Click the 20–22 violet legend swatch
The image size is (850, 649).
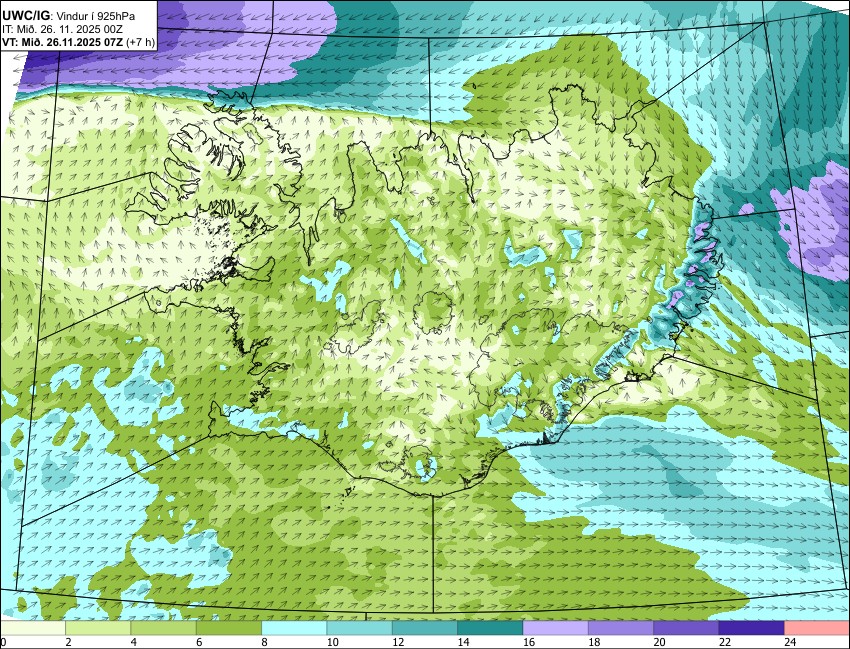(686, 628)
